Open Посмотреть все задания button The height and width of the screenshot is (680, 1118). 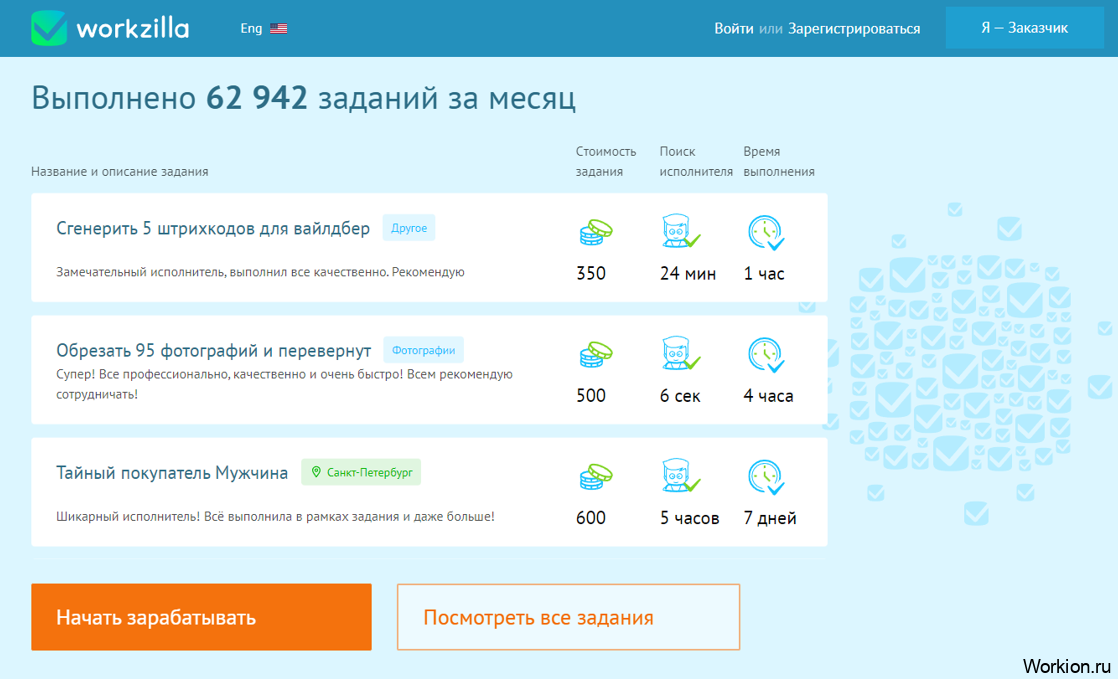(x=568, y=617)
